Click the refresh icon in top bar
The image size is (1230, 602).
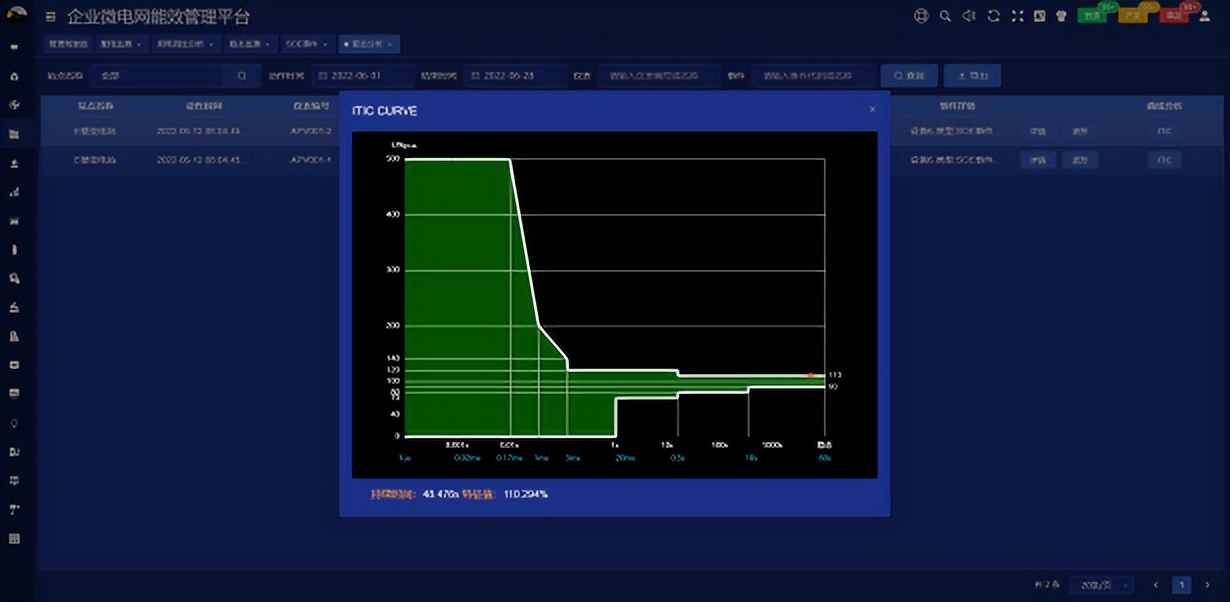pyautogui.click(x=993, y=16)
